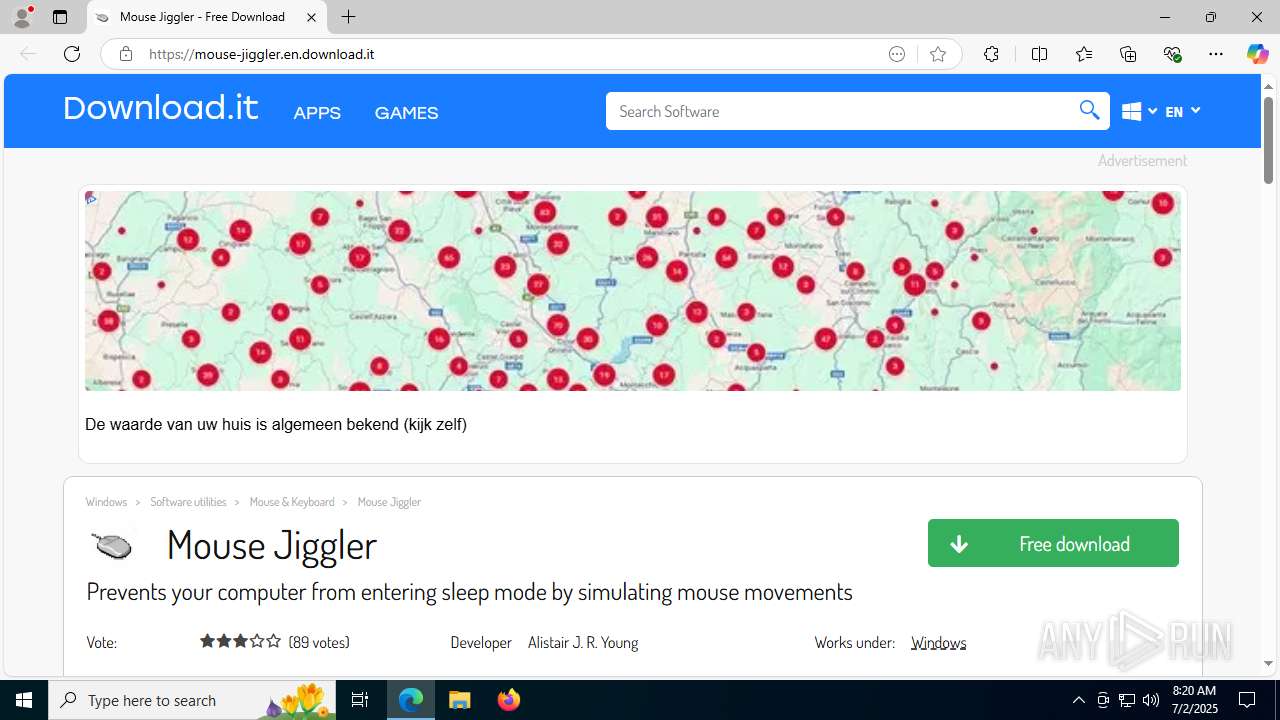Refresh the current page
This screenshot has height=720, width=1280.
point(72,54)
